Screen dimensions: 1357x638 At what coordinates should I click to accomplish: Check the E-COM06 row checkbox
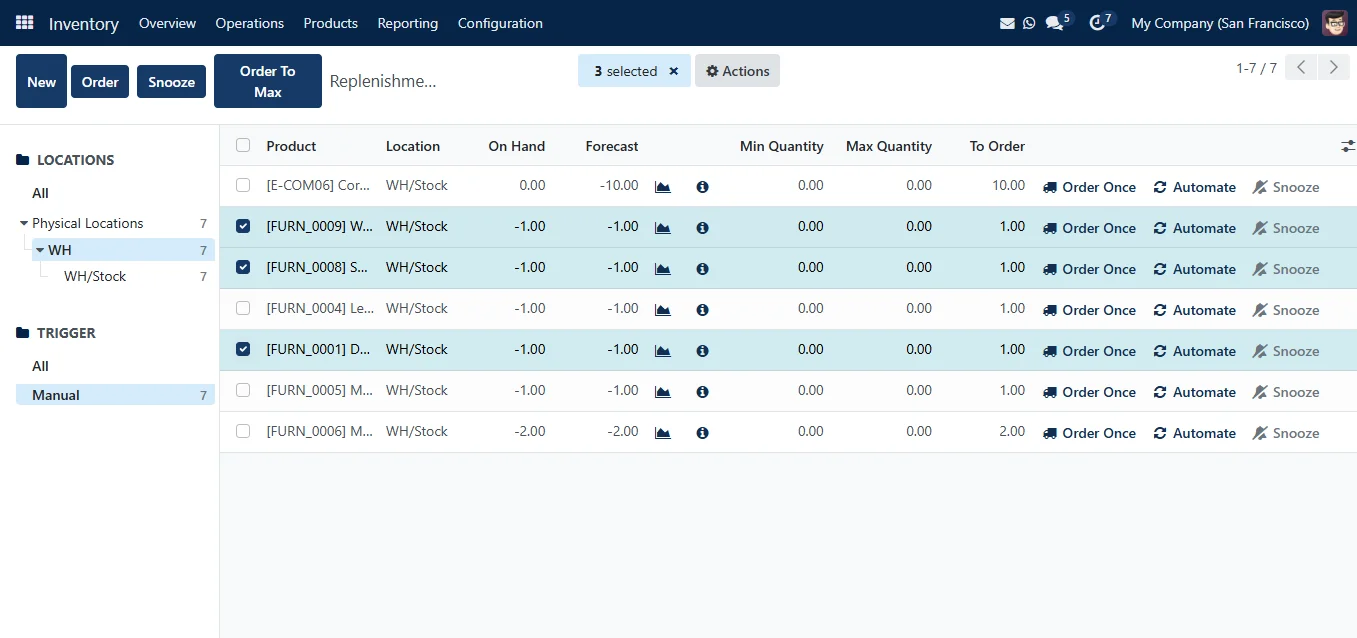(x=243, y=185)
